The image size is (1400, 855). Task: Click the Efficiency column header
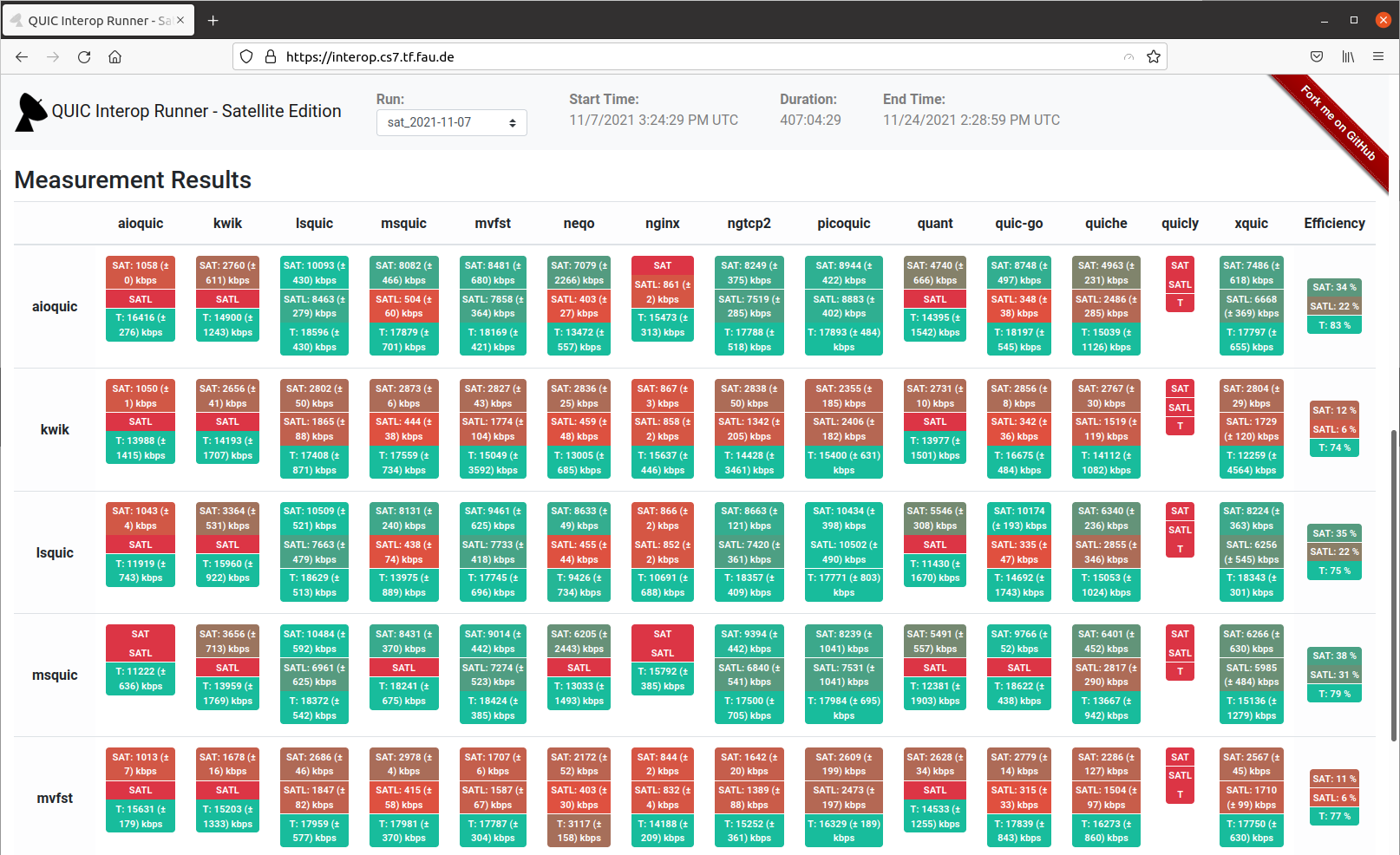coord(1334,224)
